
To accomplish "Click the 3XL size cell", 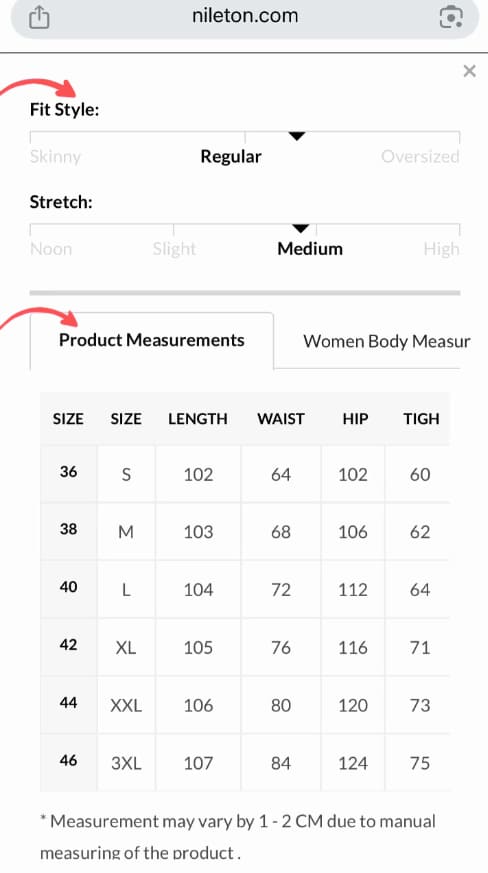I will (x=126, y=763).
